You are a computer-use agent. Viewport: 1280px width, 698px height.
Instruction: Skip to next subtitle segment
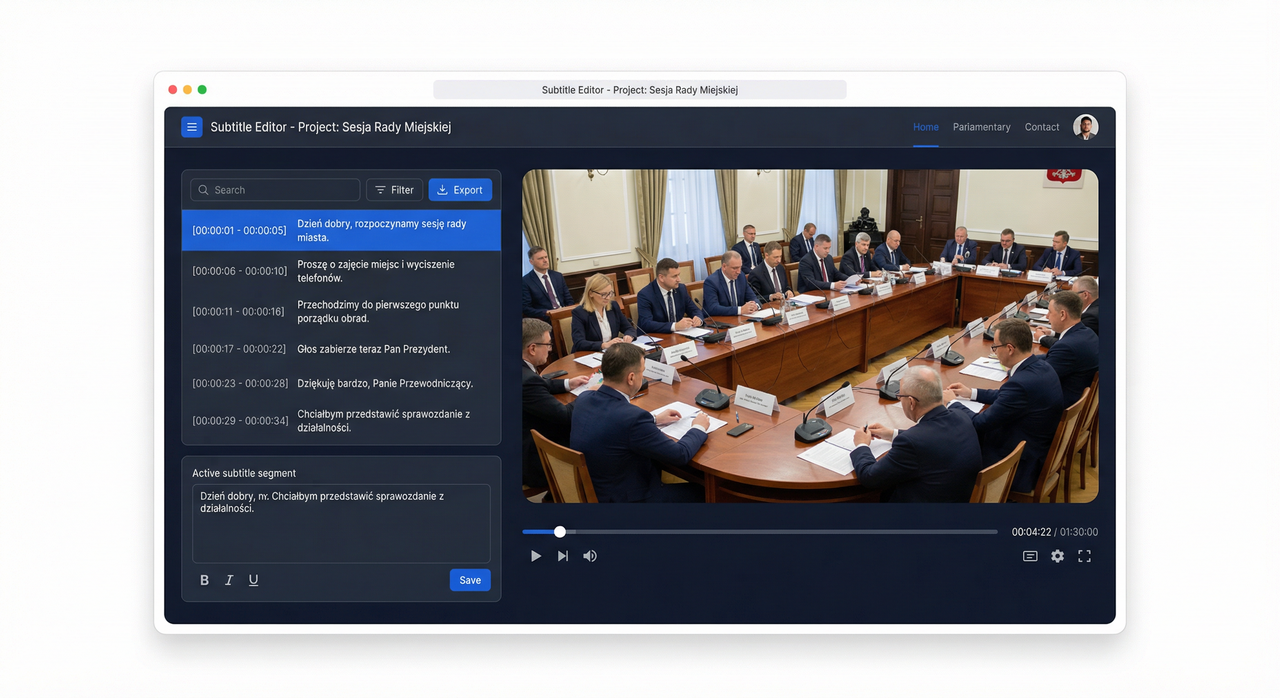click(x=563, y=556)
